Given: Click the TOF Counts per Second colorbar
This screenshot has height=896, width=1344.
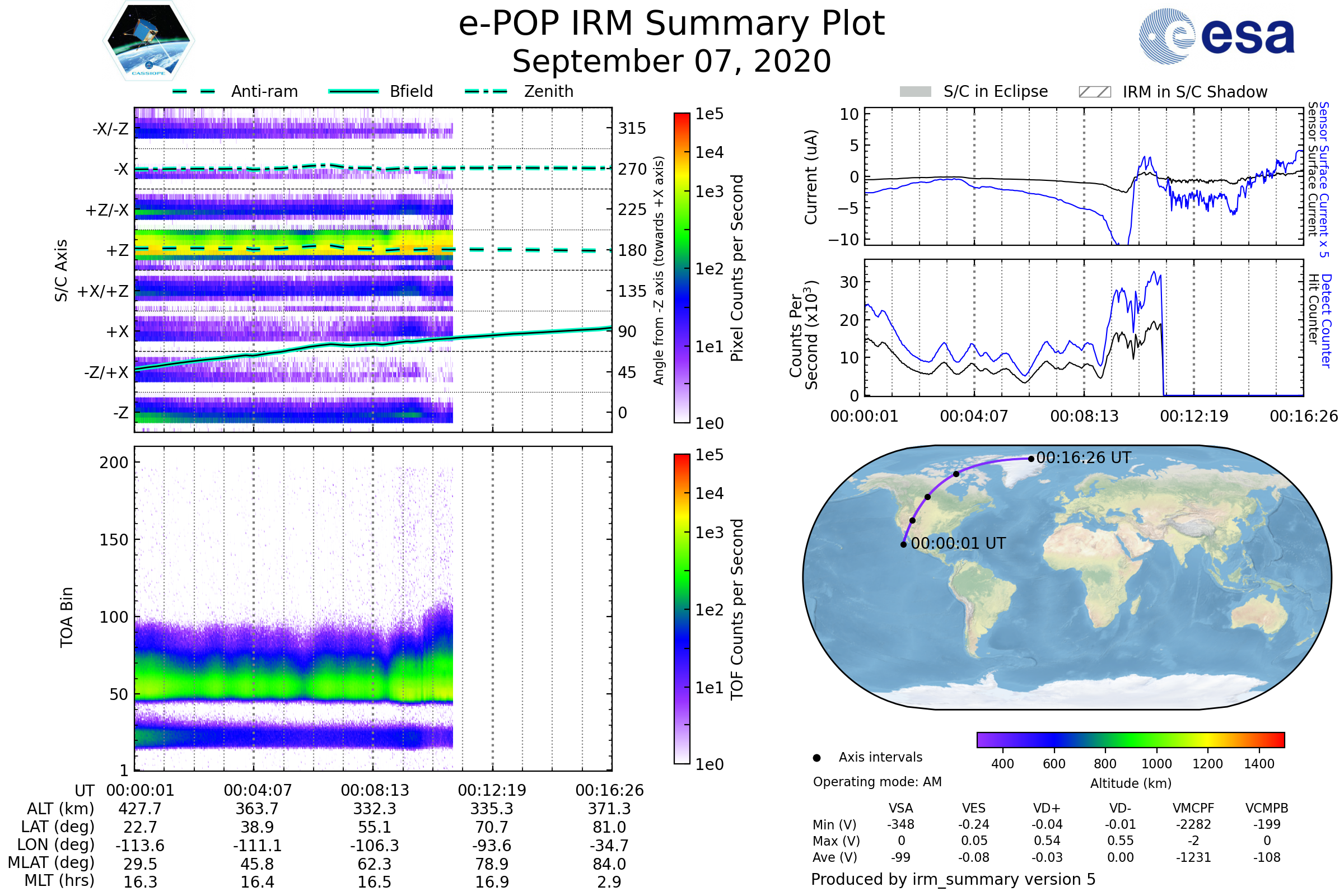Looking at the screenshot, I should coord(682,609).
